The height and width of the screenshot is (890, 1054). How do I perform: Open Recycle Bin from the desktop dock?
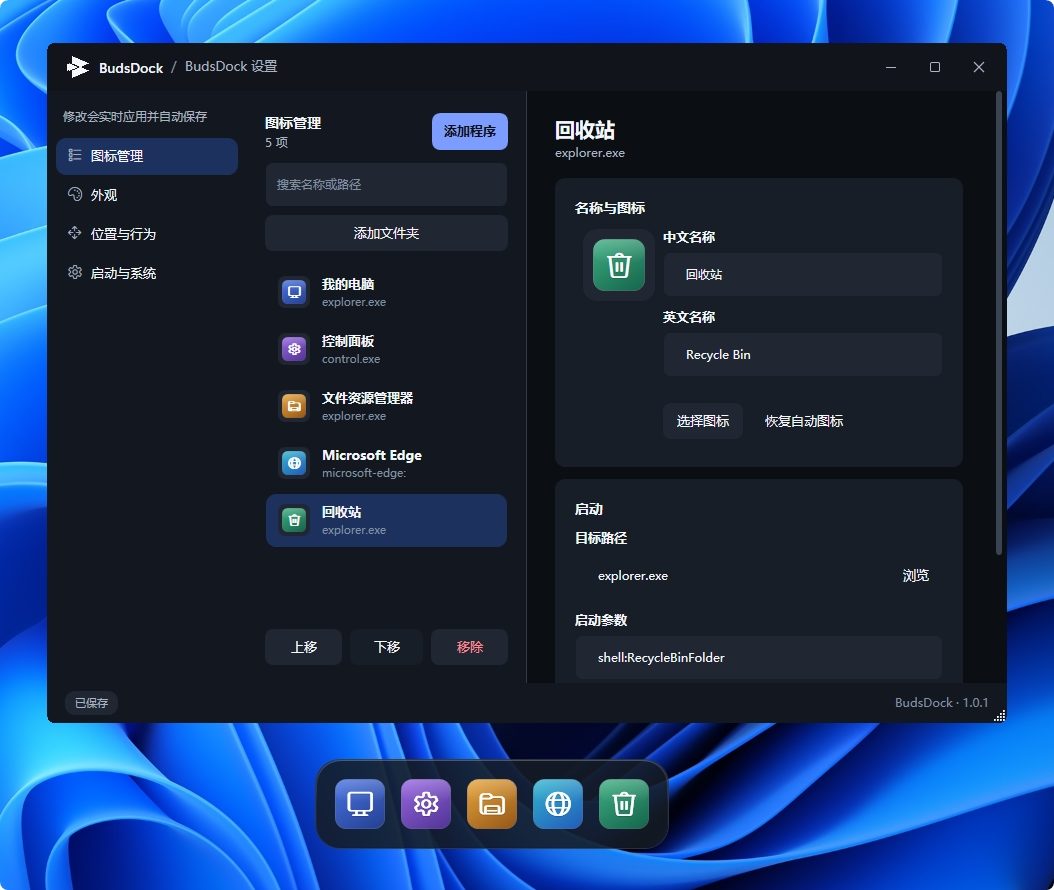pyautogui.click(x=624, y=804)
